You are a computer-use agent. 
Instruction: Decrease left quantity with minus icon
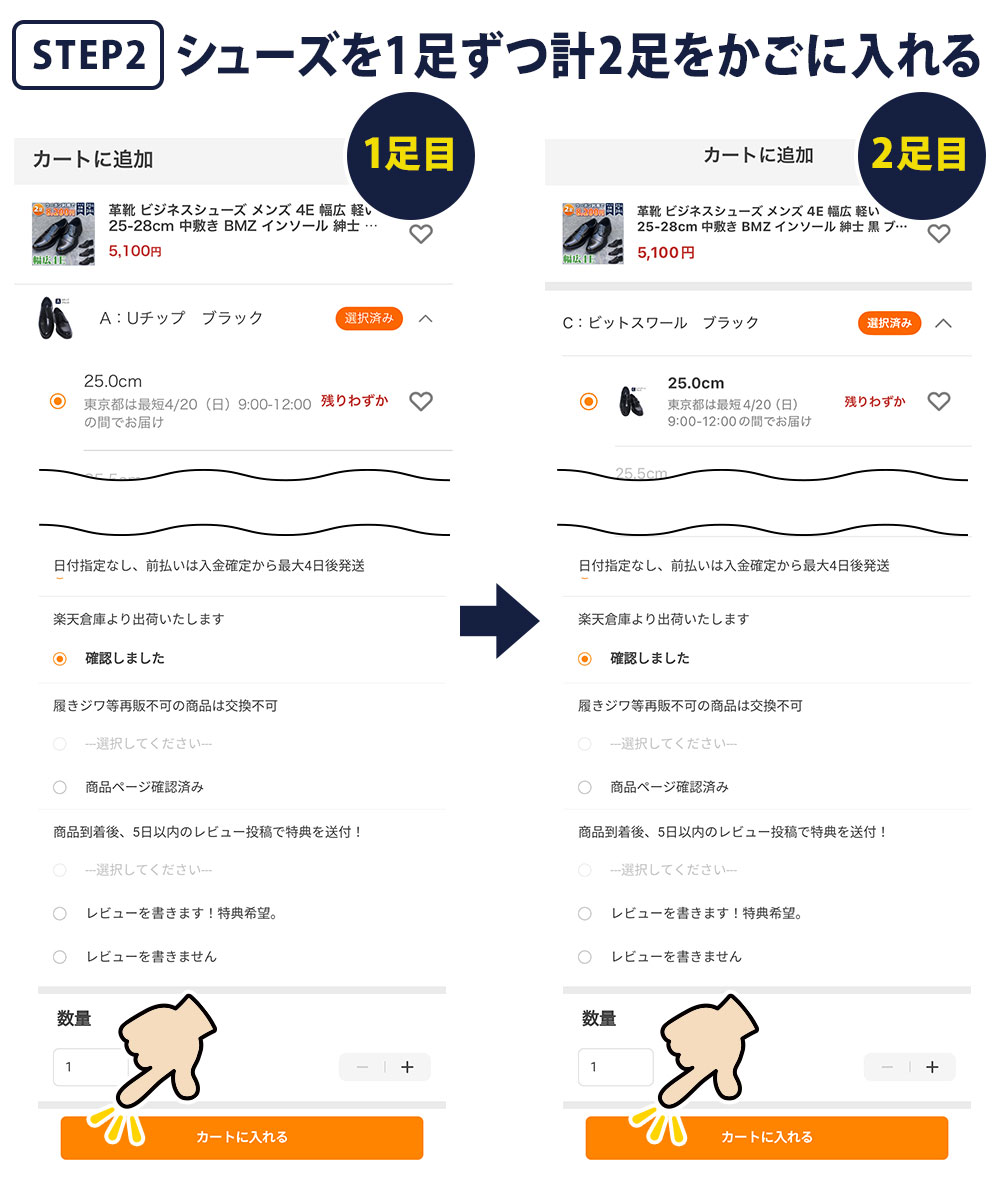pos(362,1067)
